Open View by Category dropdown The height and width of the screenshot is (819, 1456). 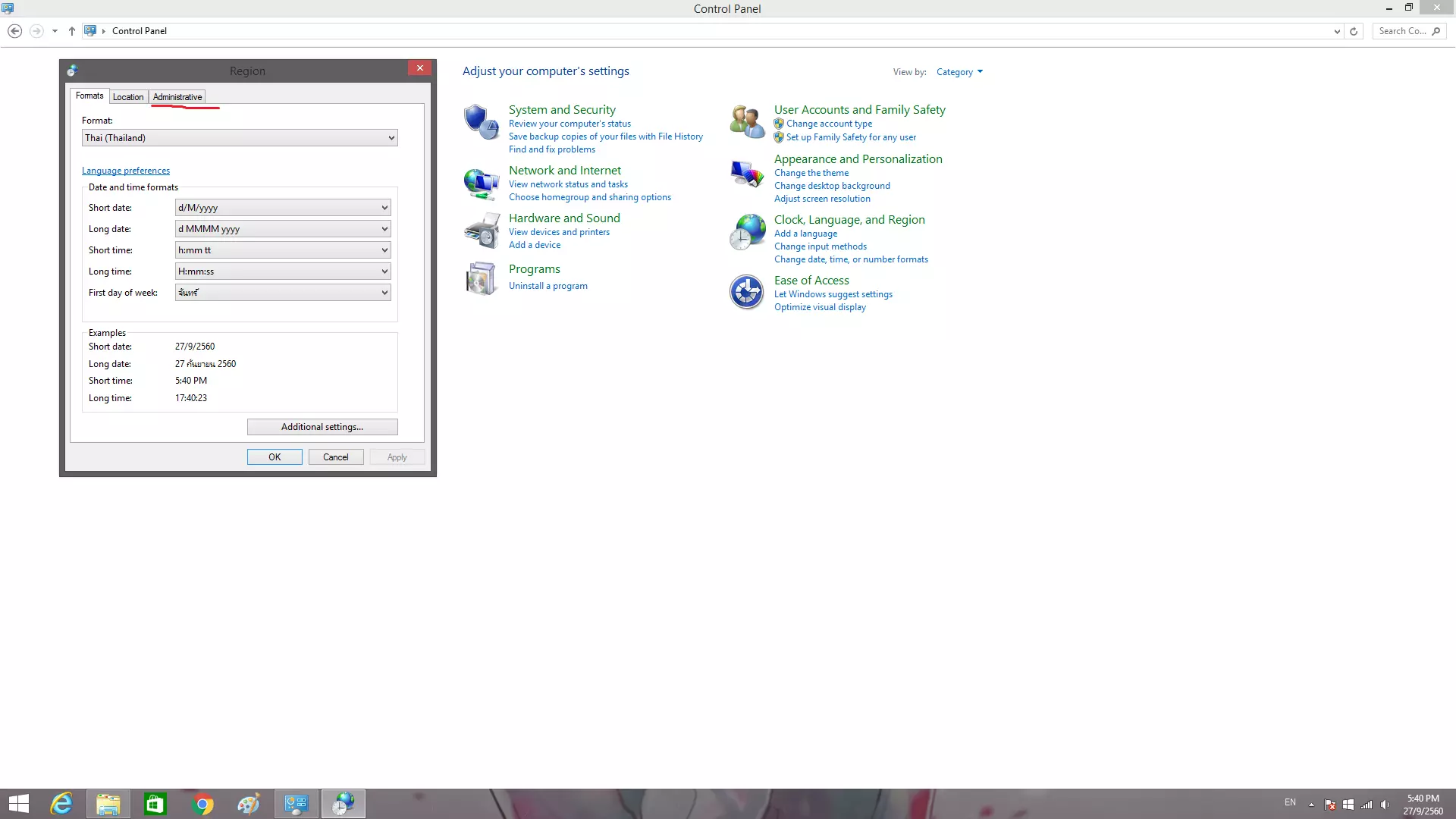(x=959, y=72)
